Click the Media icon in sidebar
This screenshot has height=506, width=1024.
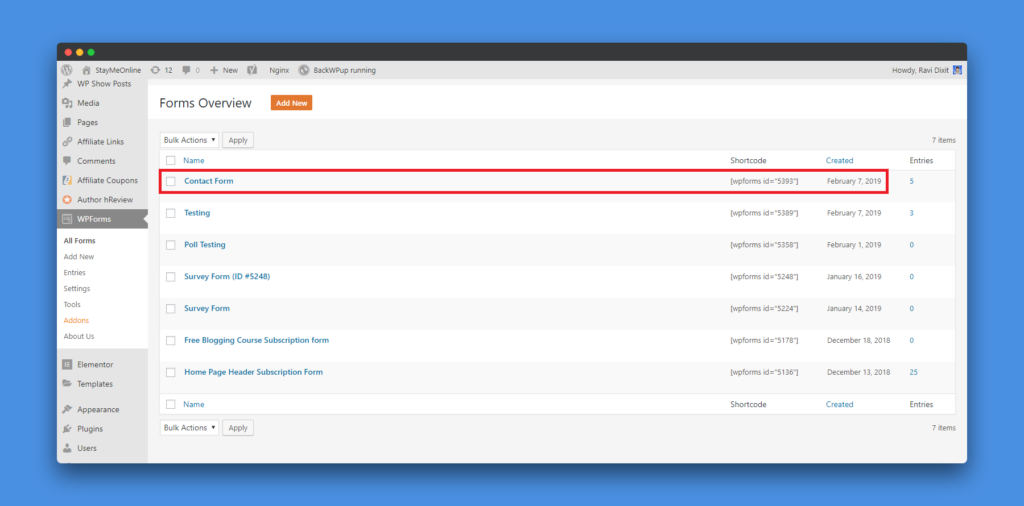(67, 103)
